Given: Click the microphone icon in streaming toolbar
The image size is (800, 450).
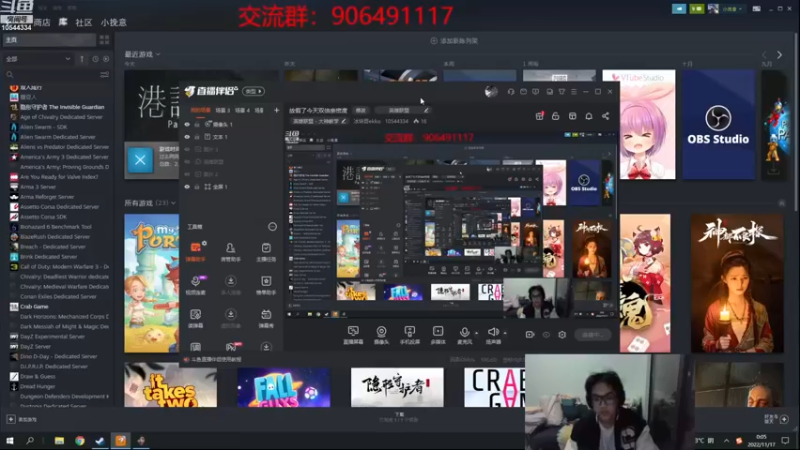Looking at the screenshot, I should click(464, 332).
